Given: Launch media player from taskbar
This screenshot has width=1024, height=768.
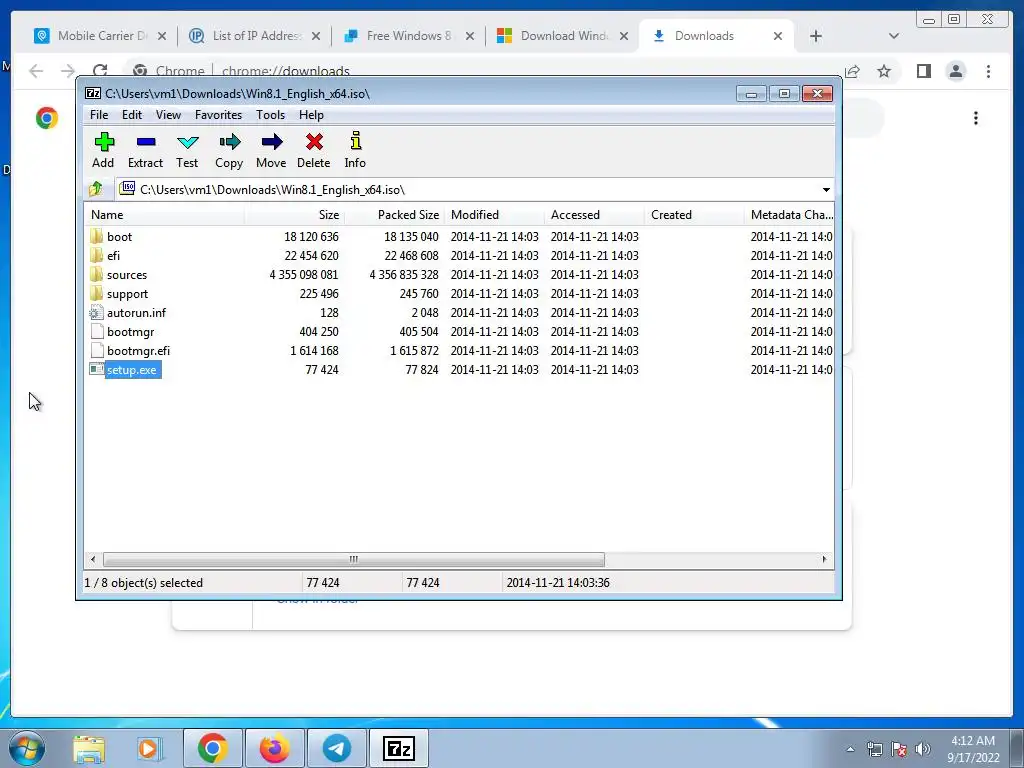Looking at the screenshot, I should coord(149,748).
